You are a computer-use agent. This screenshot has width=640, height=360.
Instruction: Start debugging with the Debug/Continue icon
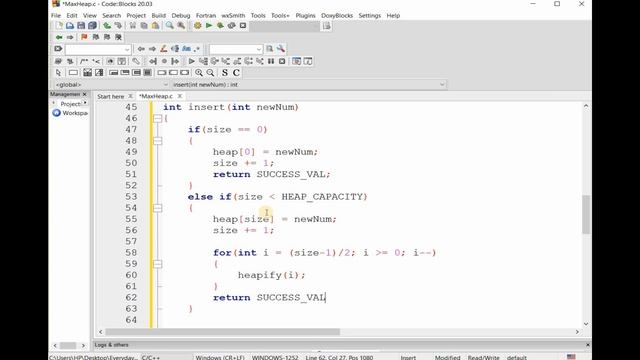(x=191, y=61)
